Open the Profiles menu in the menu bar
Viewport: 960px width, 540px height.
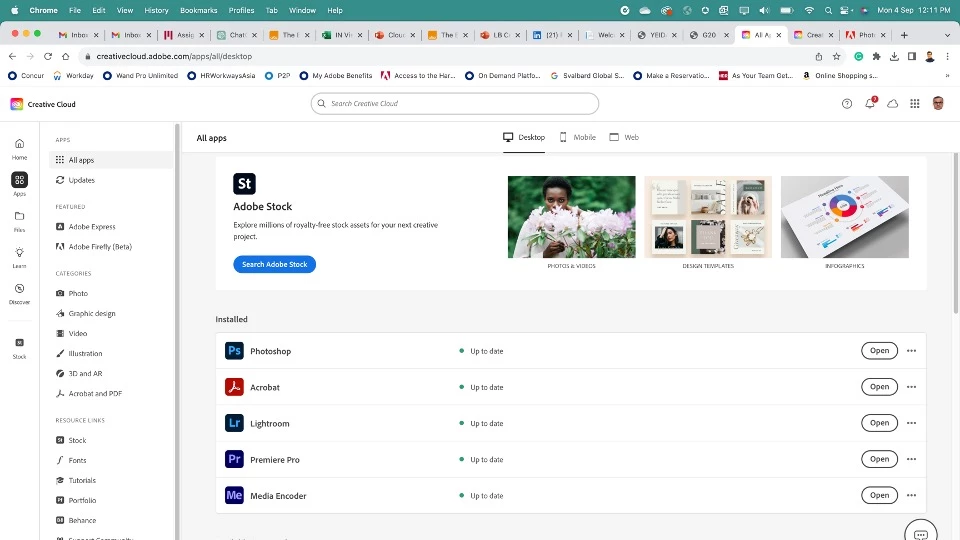pyautogui.click(x=241, y=10)
